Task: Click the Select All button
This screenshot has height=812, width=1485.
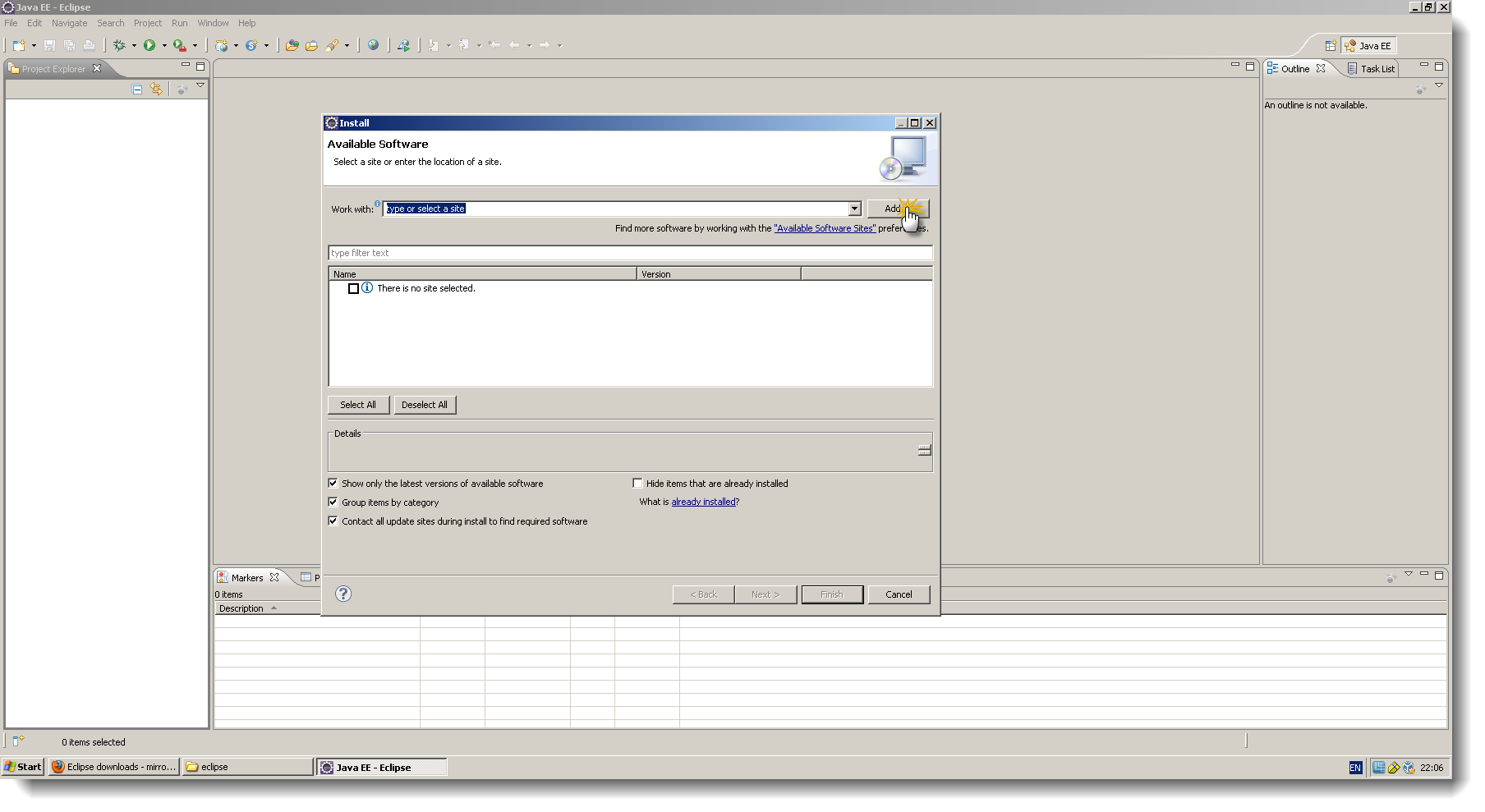Action: pos(358,405)
